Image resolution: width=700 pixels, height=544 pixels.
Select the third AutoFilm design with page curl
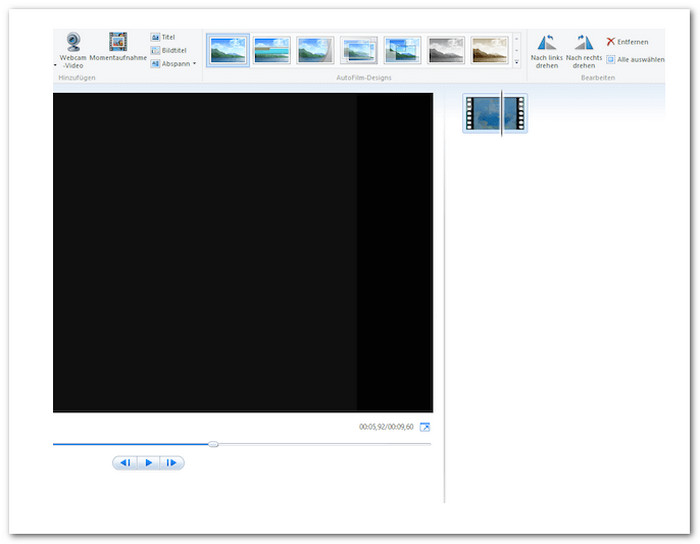(x=315, y=50)
